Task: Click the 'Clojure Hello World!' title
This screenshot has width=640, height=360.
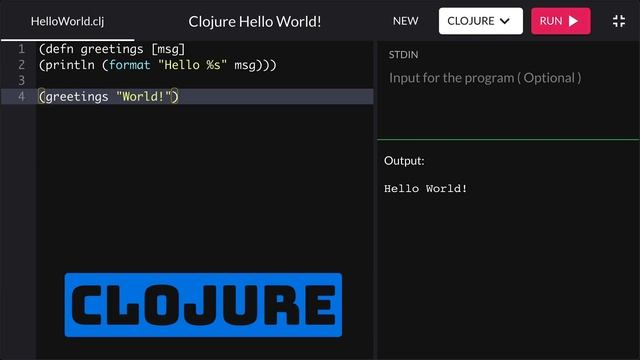Action: click(255, 22)
